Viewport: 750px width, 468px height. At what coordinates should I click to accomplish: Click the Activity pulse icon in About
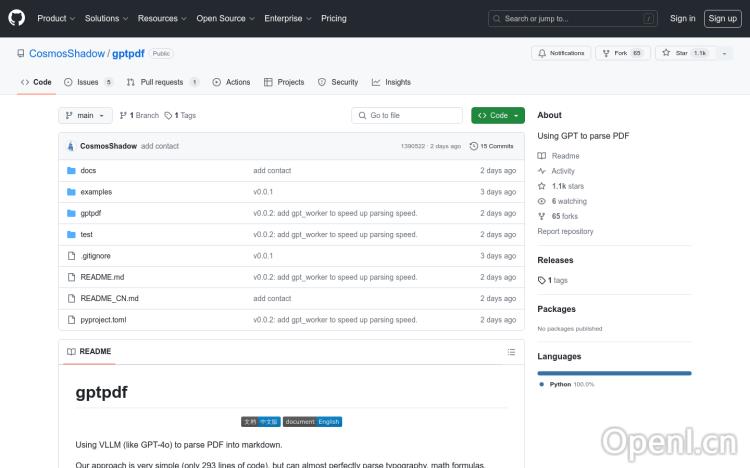(542, 171)
